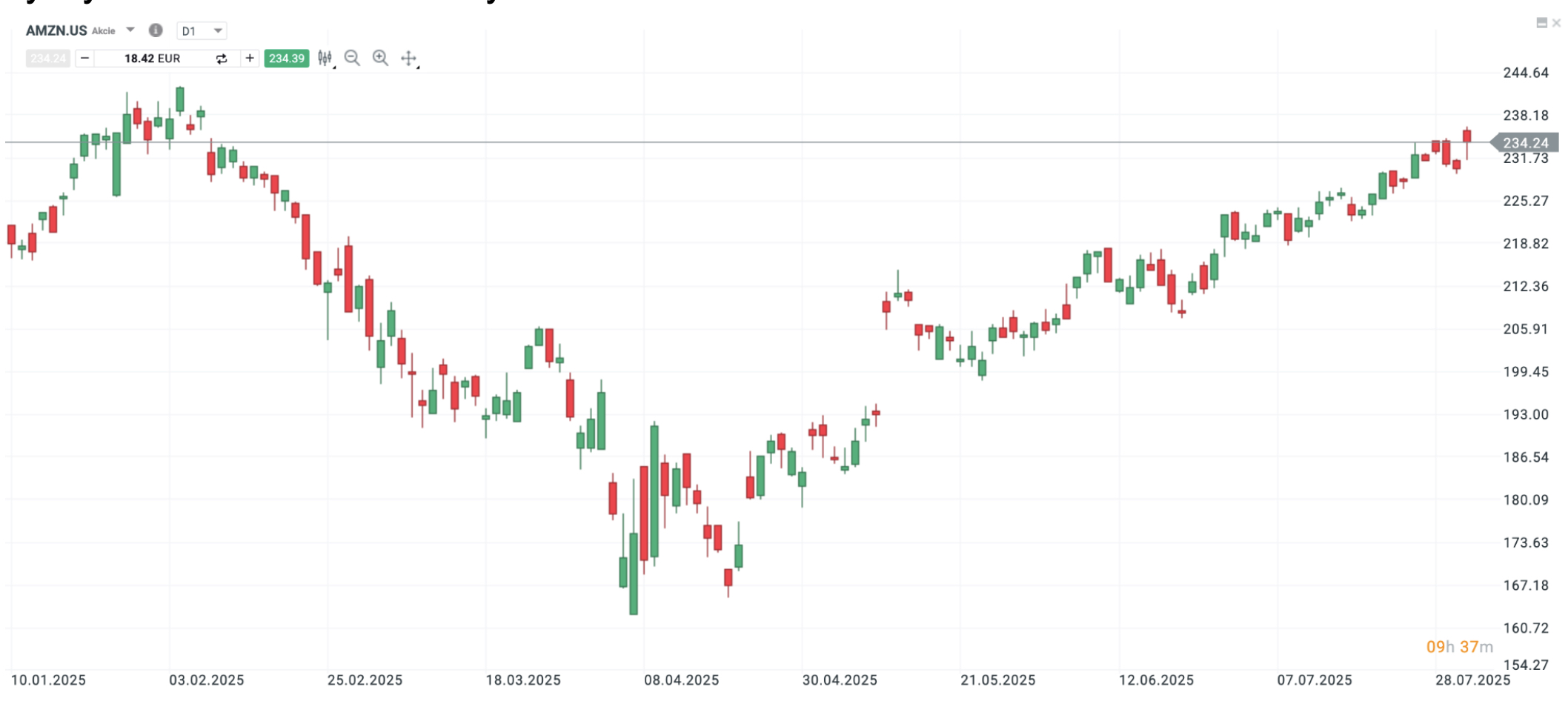Click the 234.24 current price marker
The image size is (1568, 704).
pos(1525,142)
